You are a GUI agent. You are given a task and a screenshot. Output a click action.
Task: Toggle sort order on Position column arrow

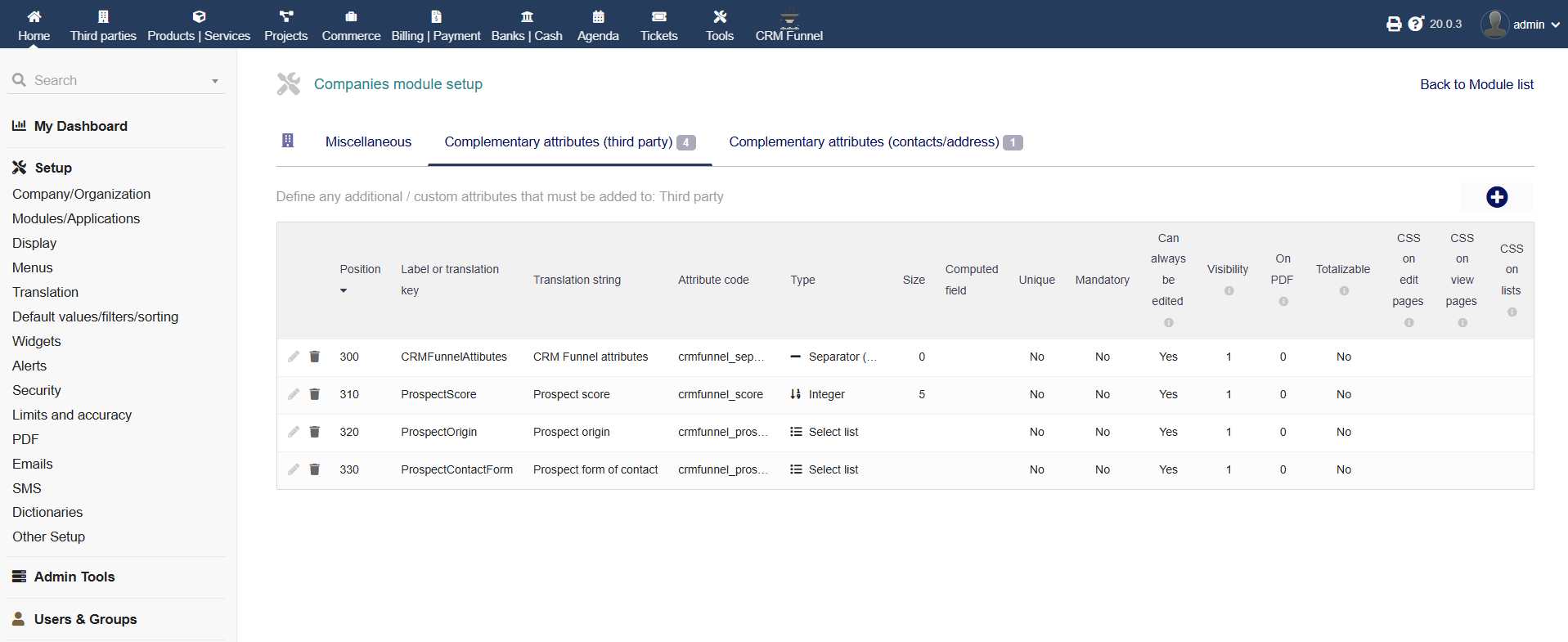(x=344, y=291)
